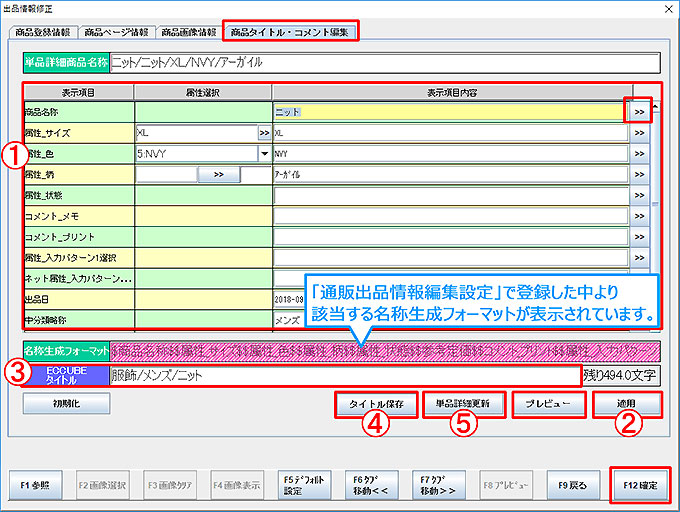Click the >> button in コメント_プリント row

[x=639, y=237]
